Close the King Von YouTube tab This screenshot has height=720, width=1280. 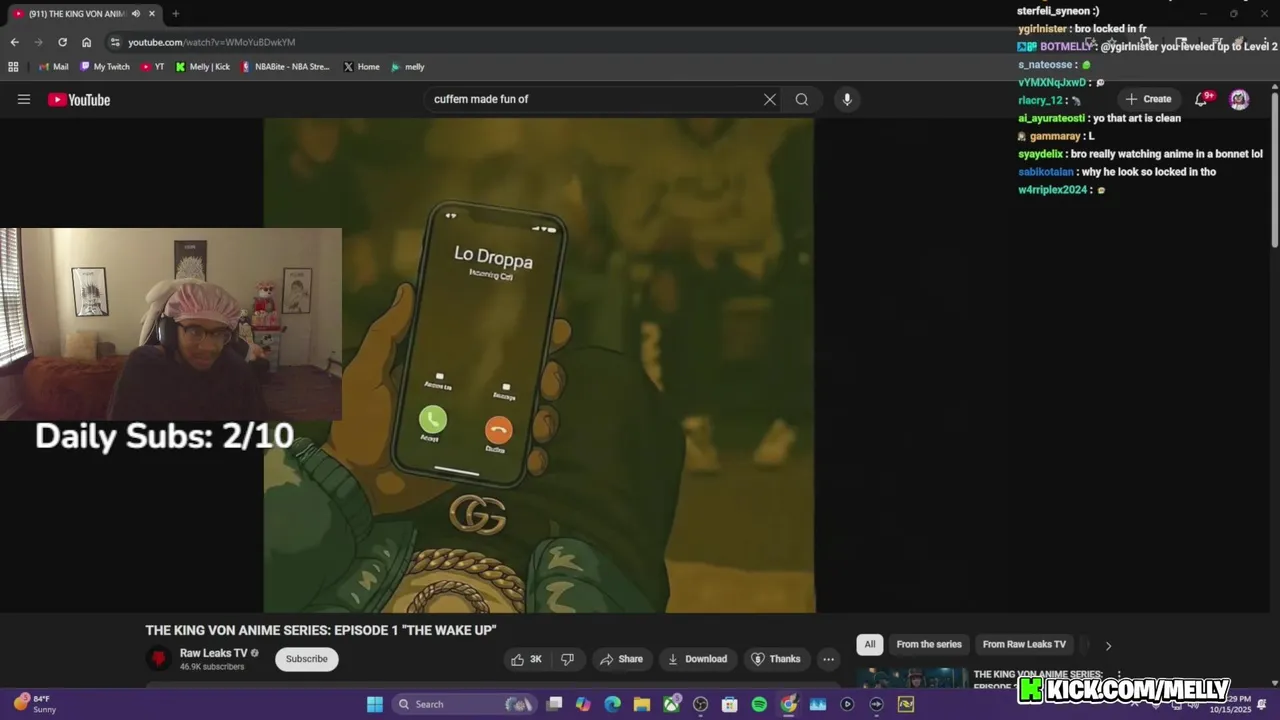pos(152,14)
